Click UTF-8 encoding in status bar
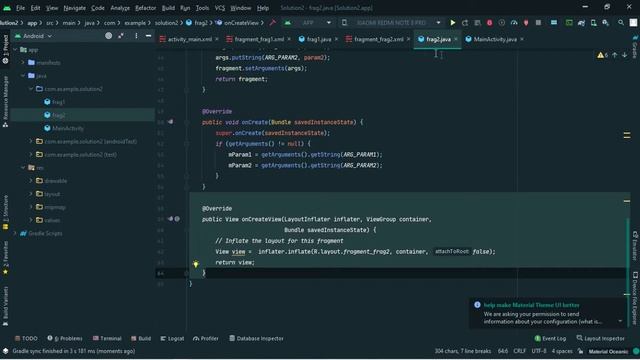 (539, 351)
